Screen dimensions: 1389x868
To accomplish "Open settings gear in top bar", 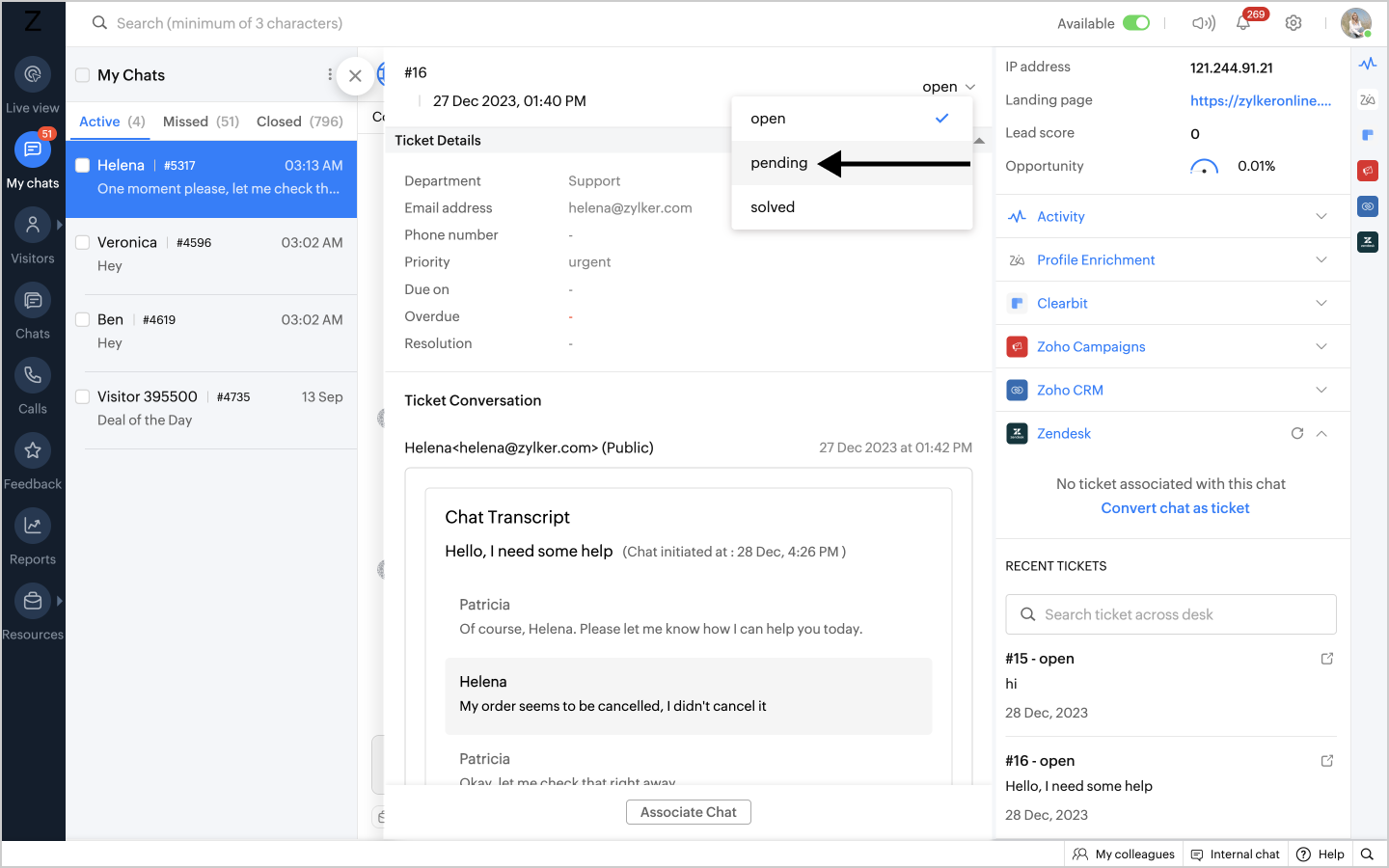I will point(1294,23).
